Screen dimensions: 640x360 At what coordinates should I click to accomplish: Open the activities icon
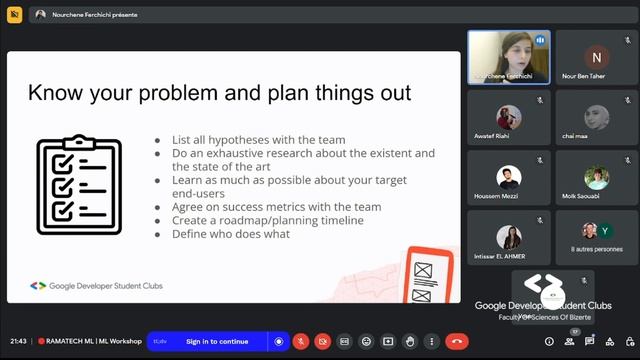tap(610, 342)
